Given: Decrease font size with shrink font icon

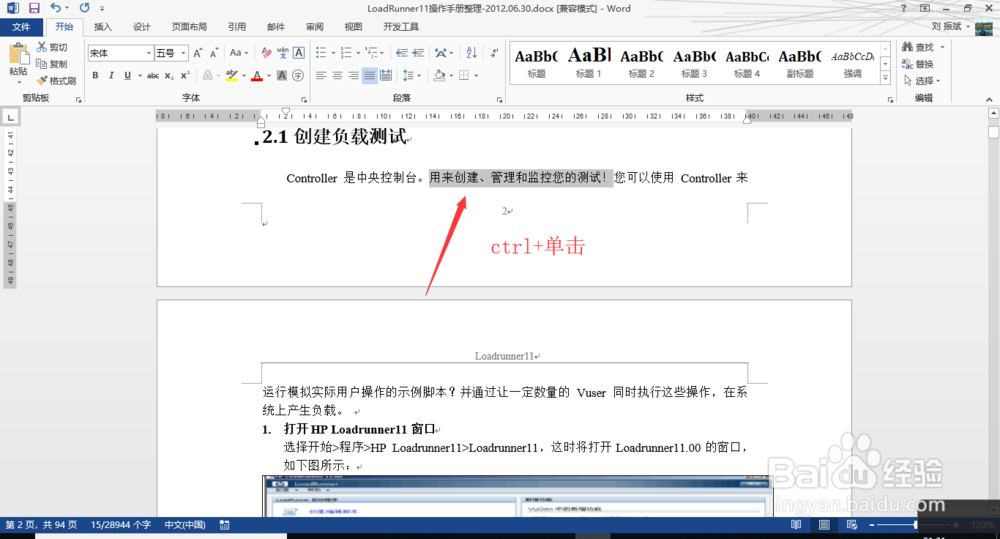Looking at the screenshot, I should [214, 53].
